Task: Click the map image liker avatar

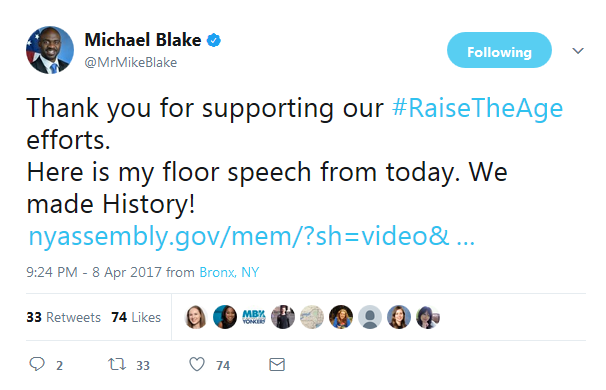Action: tap(312, 317)
